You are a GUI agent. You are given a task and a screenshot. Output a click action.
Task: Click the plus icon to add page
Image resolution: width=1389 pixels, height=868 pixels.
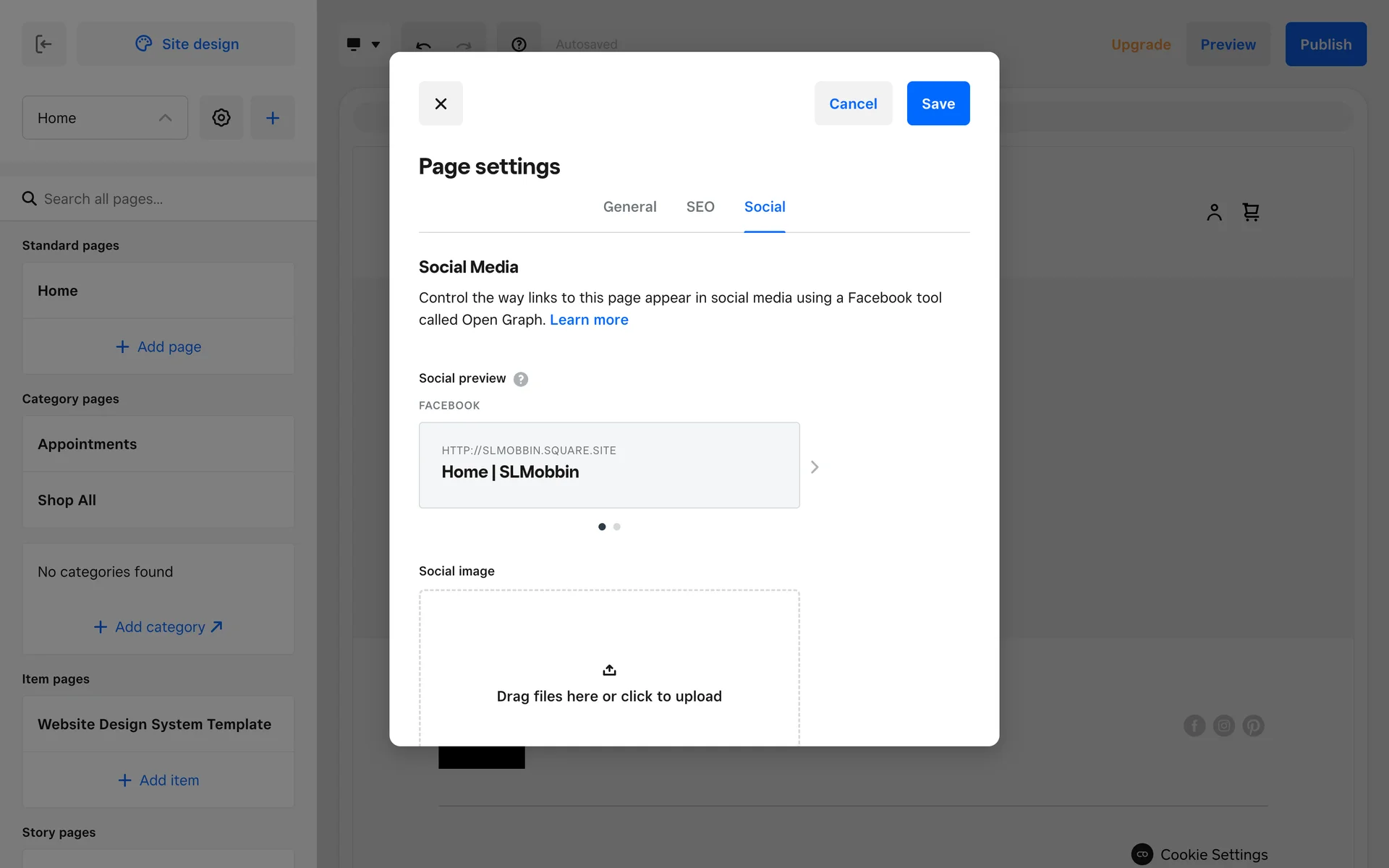click(x=273, y=118)
